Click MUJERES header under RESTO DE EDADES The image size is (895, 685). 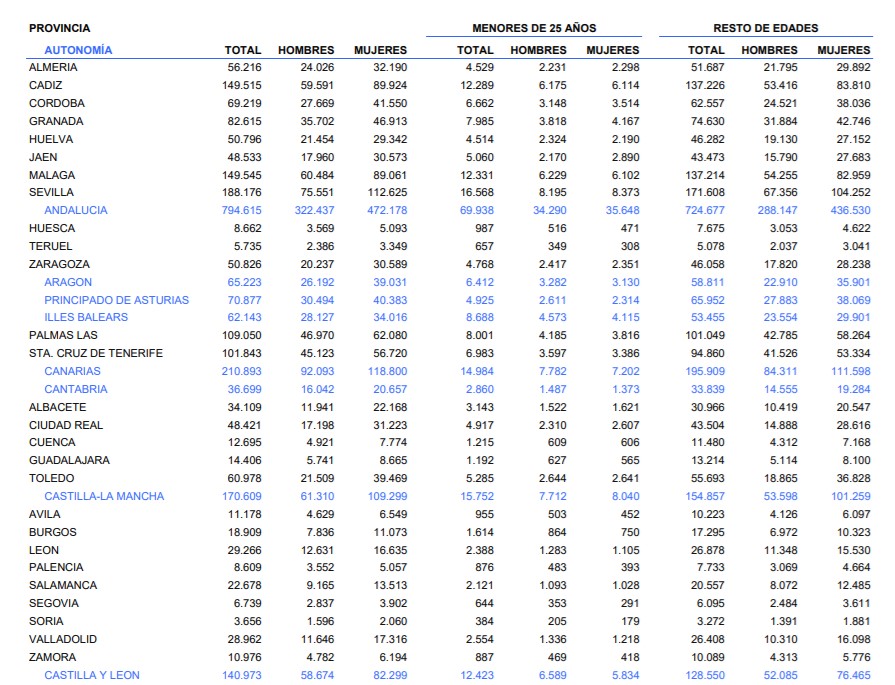[843, 49]
